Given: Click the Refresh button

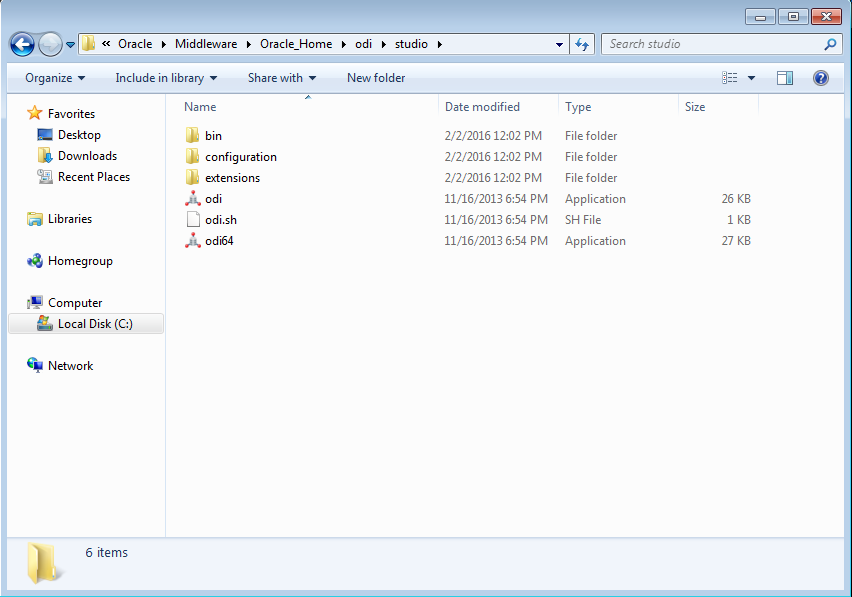Looking at the screenshot, I should tap(582, 45).
